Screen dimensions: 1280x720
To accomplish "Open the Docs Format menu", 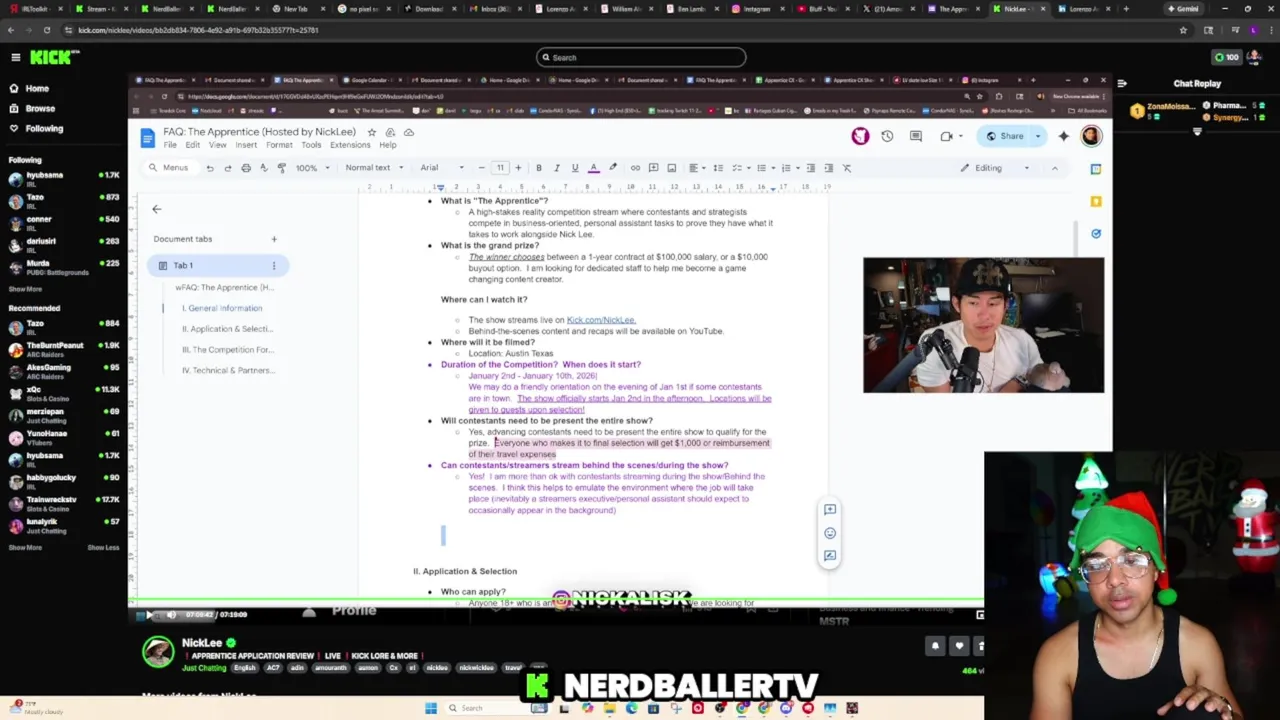I will pyautogui.click(x=279, y=145).
